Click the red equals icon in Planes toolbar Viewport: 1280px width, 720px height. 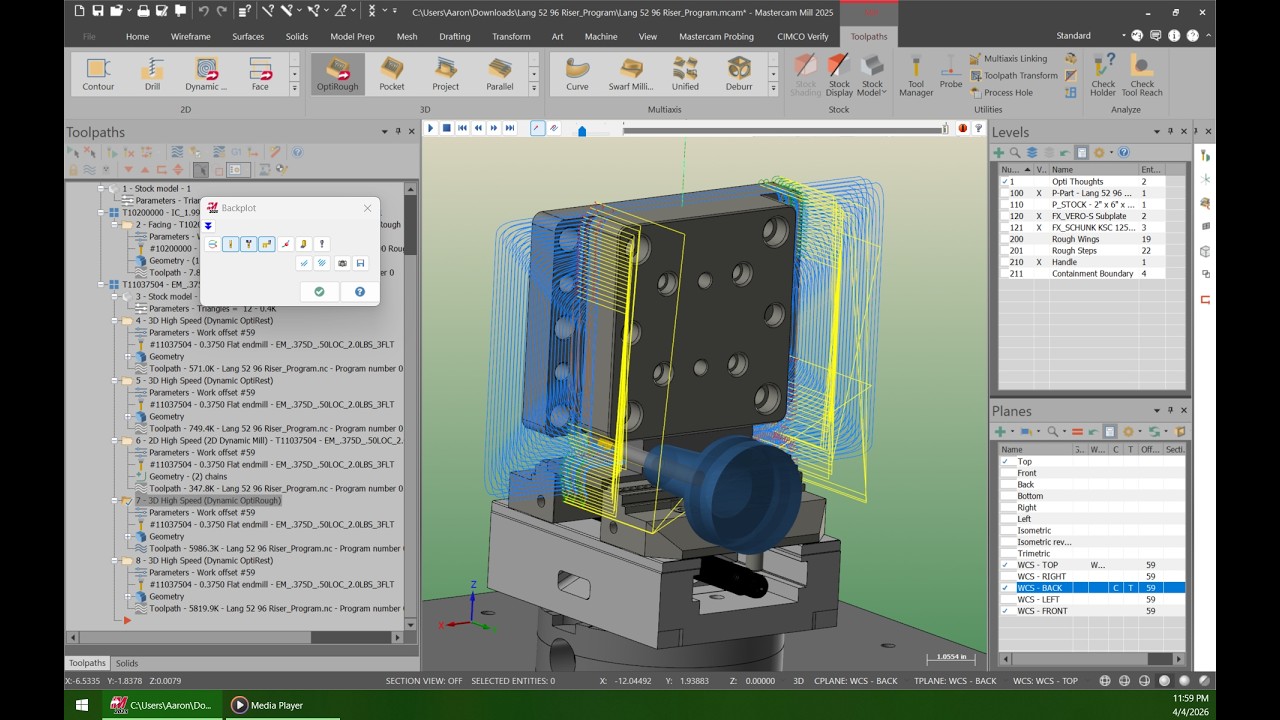click(x=1077, y=432)
